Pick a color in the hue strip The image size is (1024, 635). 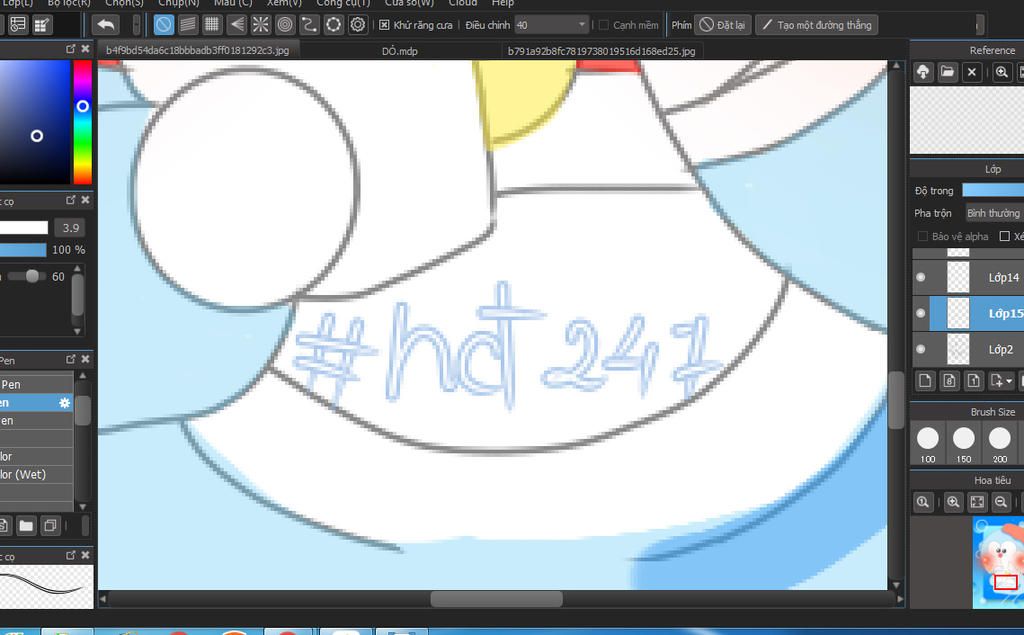tap(82, 122)
